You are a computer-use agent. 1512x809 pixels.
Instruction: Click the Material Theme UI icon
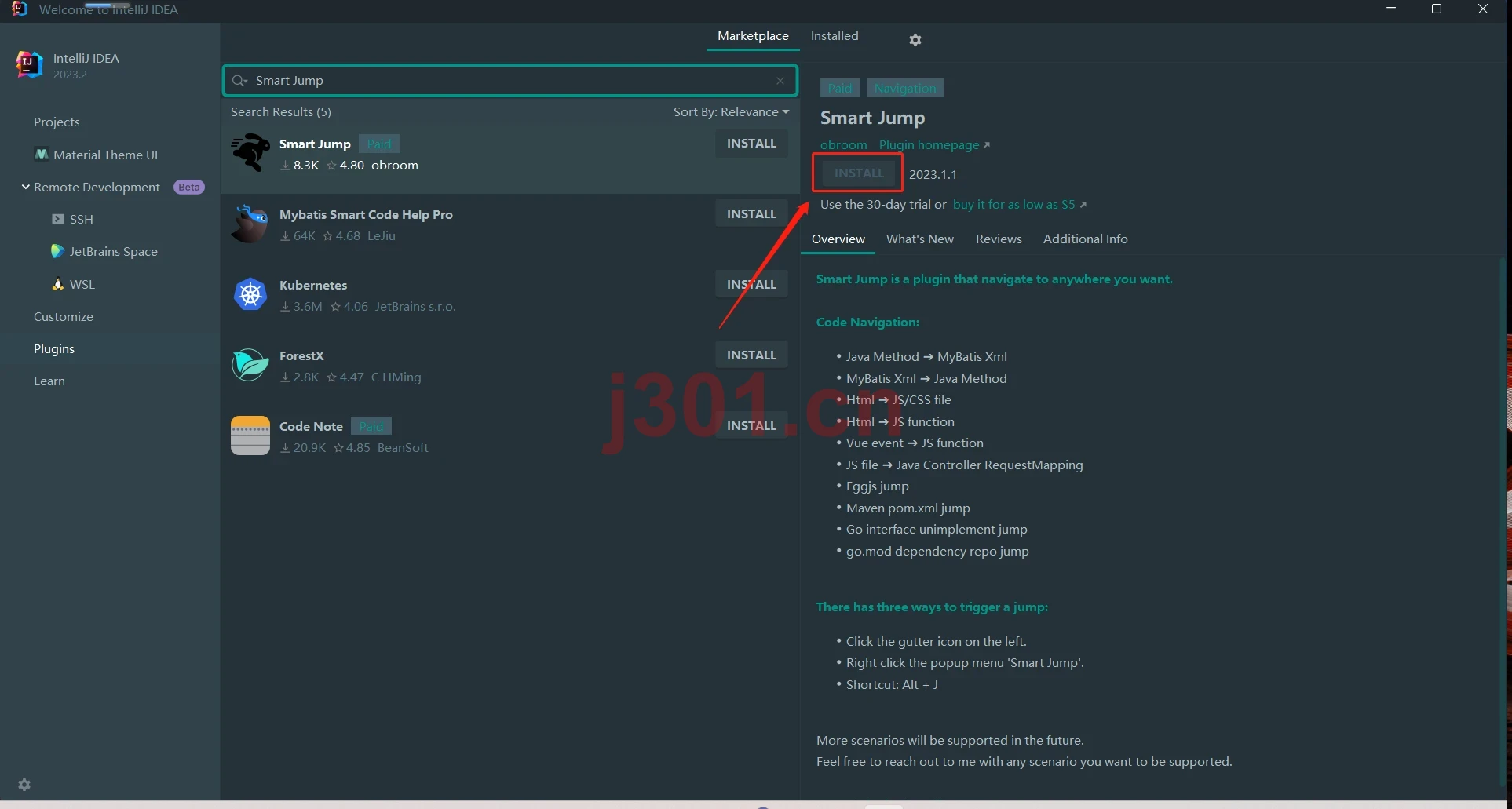coord(42,155)
